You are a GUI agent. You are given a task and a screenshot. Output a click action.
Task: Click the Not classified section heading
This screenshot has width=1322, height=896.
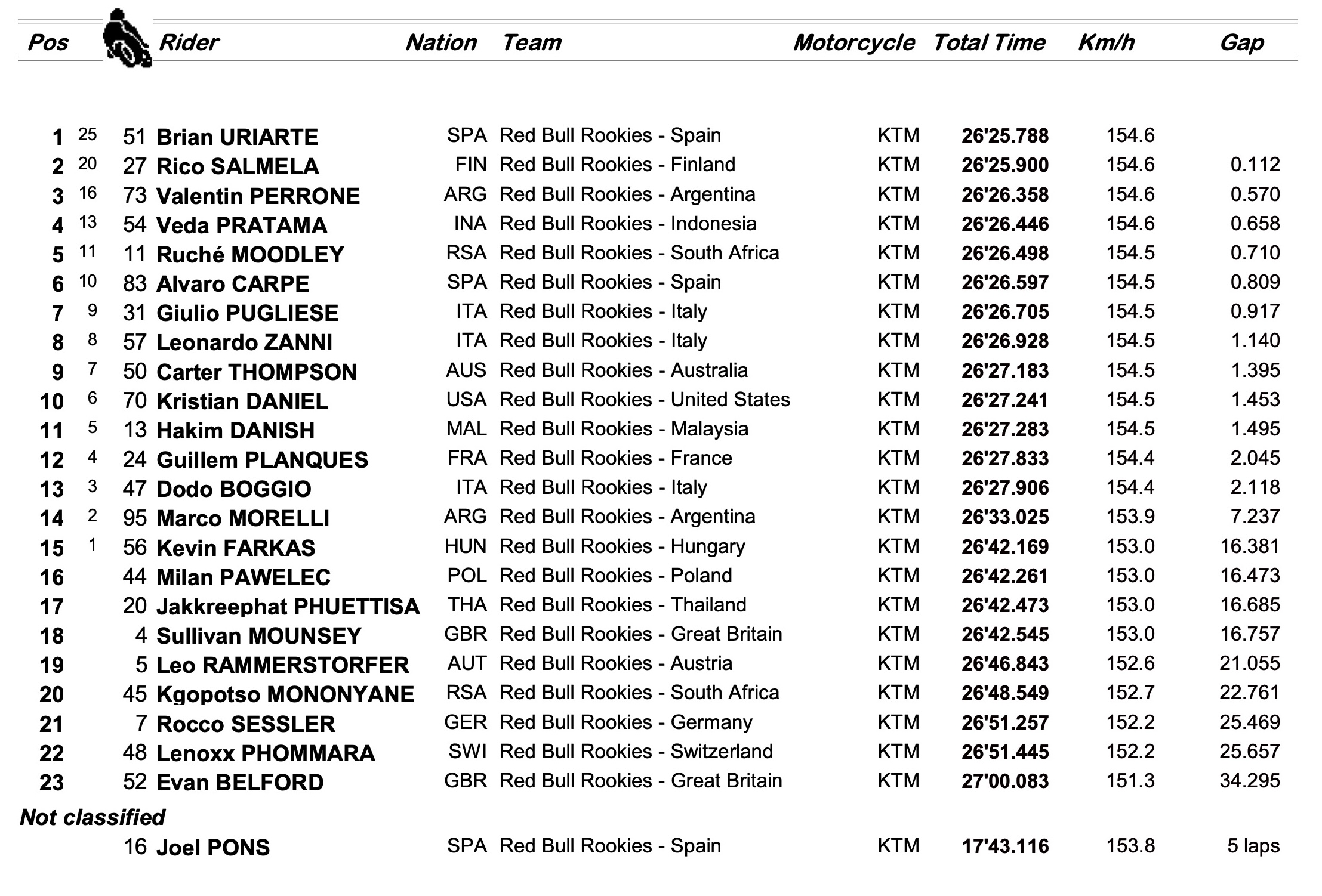click(x=93, y=817)
